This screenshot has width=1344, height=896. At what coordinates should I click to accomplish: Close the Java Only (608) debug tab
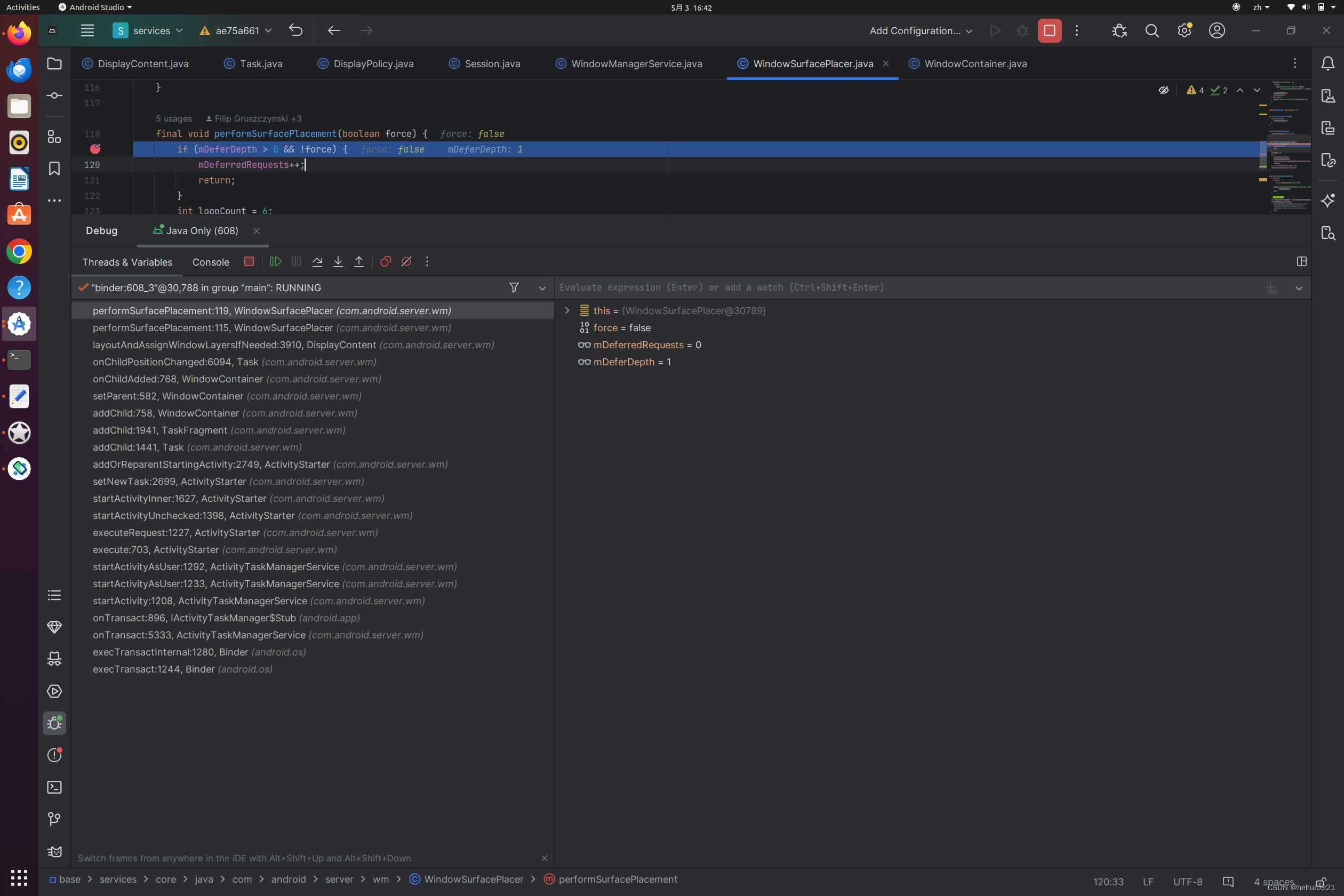(257, 231)
